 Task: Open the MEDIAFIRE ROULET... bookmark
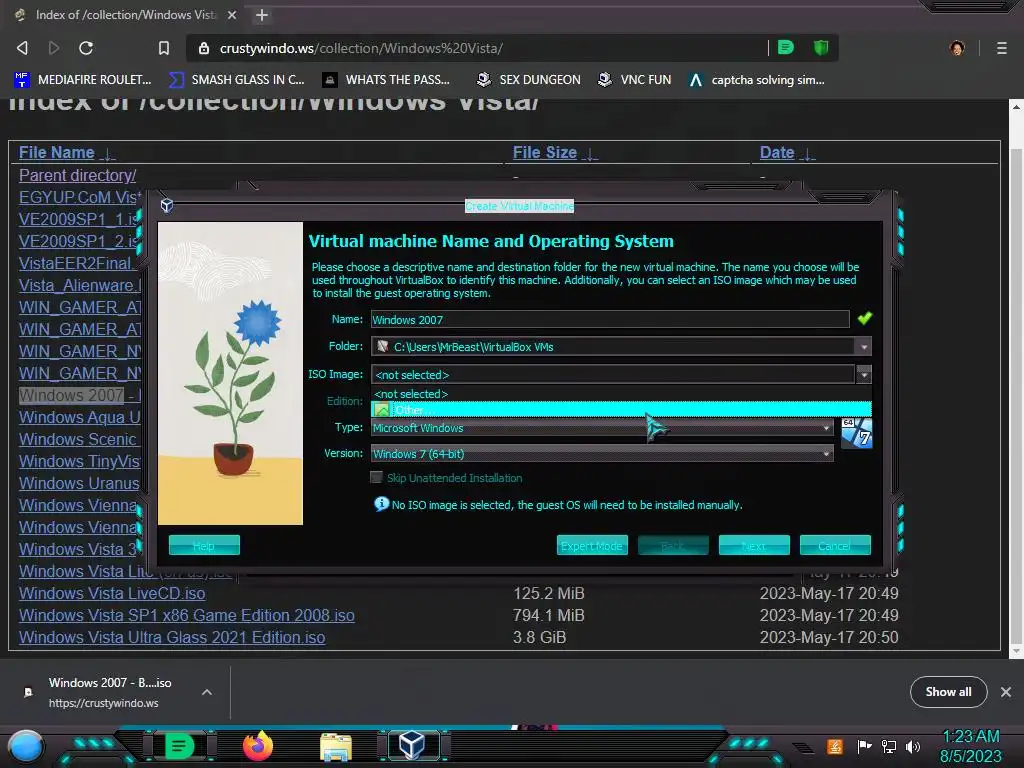tap(82, 80)
